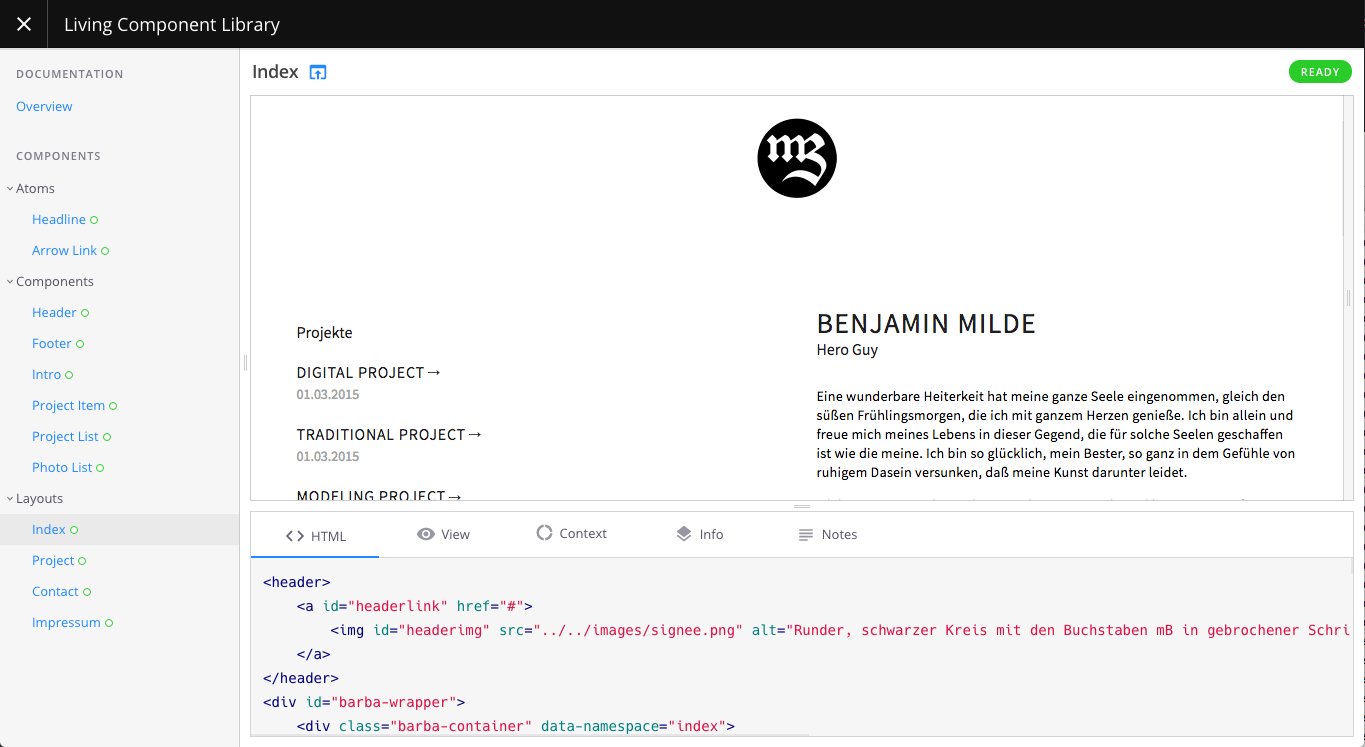The image size is (1365, 747).
Task: Open the Project List component
Action: [65, 436]
